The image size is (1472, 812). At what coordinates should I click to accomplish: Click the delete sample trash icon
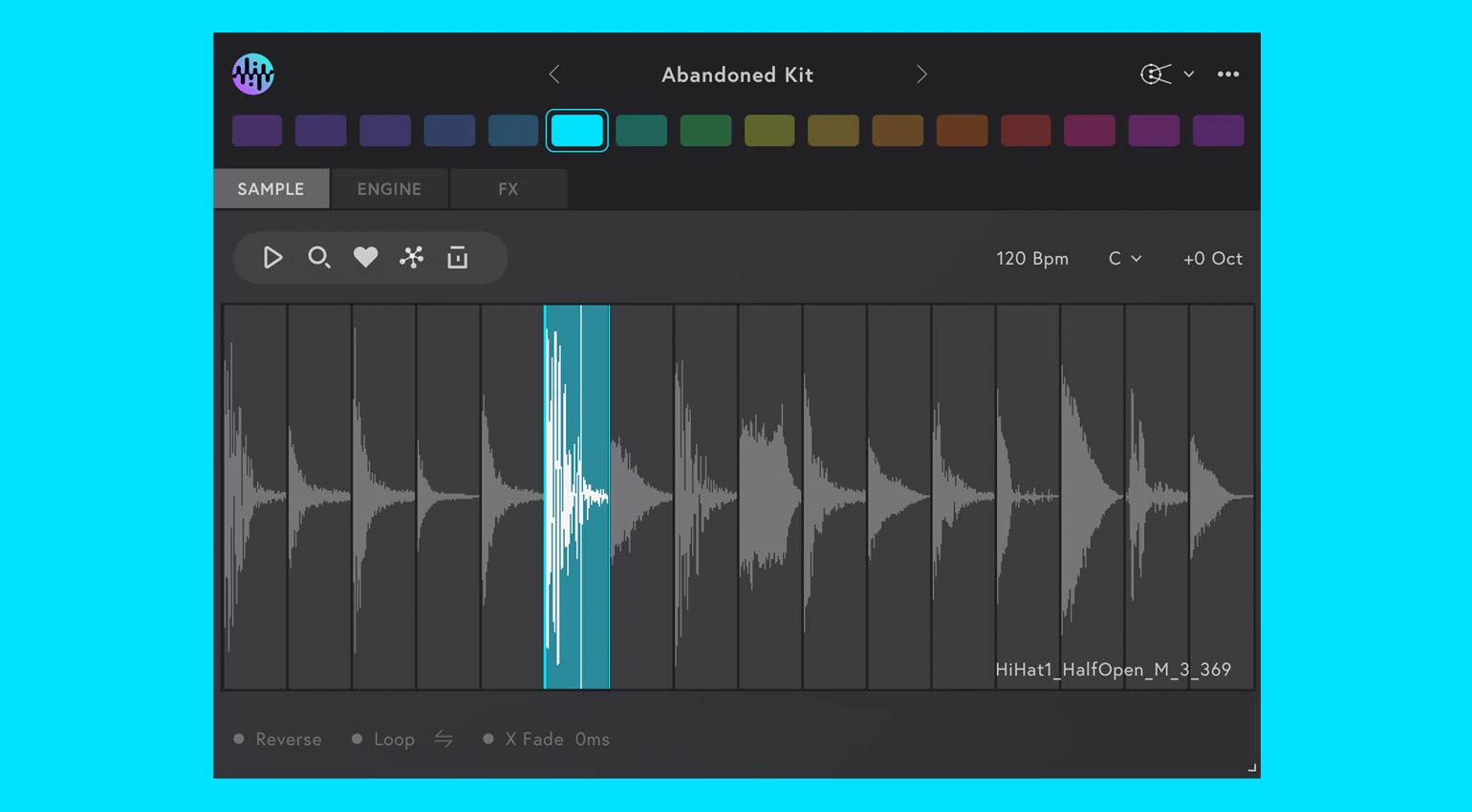coord(458,257)
